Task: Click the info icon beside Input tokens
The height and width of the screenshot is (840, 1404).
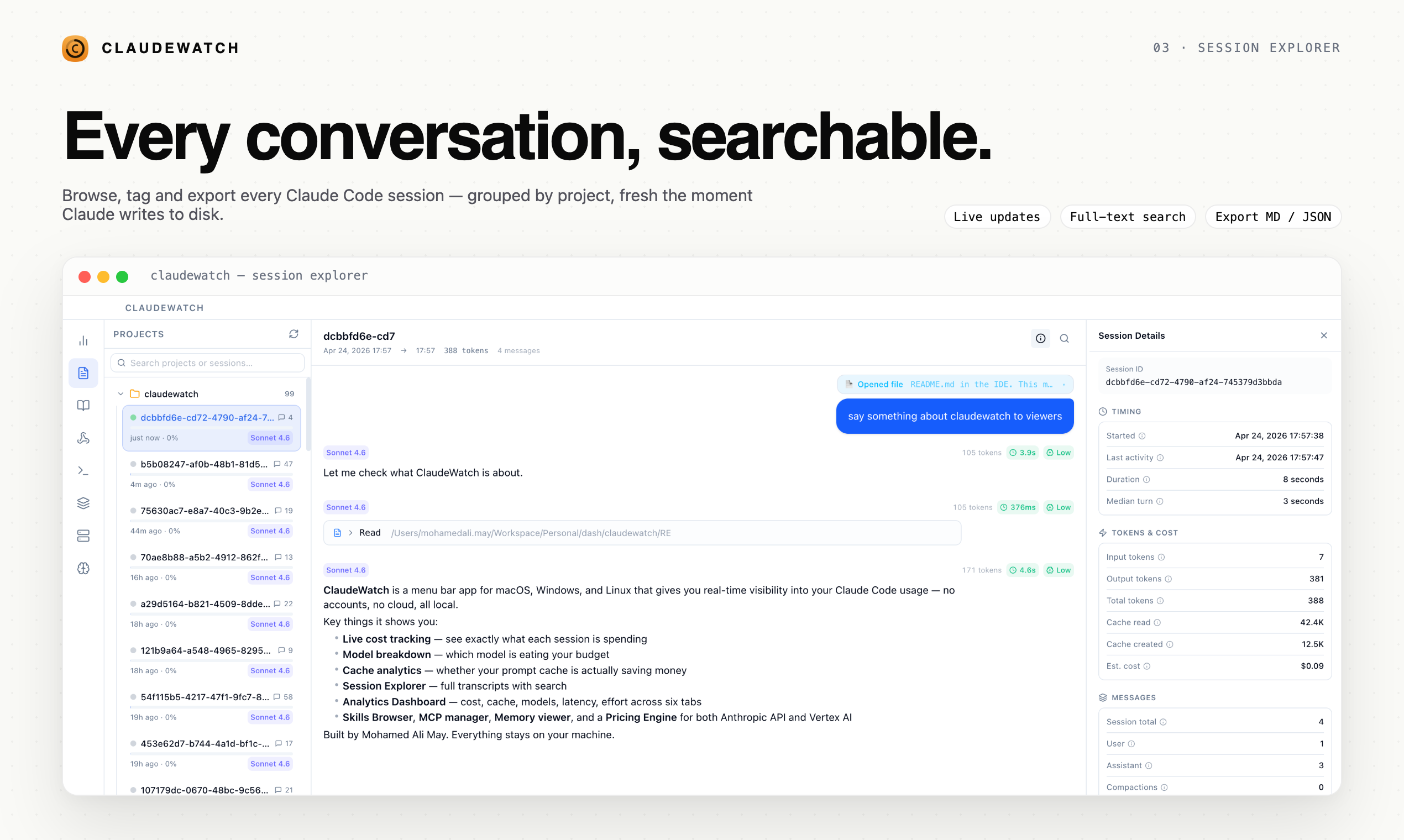Action: (1161, 557)
